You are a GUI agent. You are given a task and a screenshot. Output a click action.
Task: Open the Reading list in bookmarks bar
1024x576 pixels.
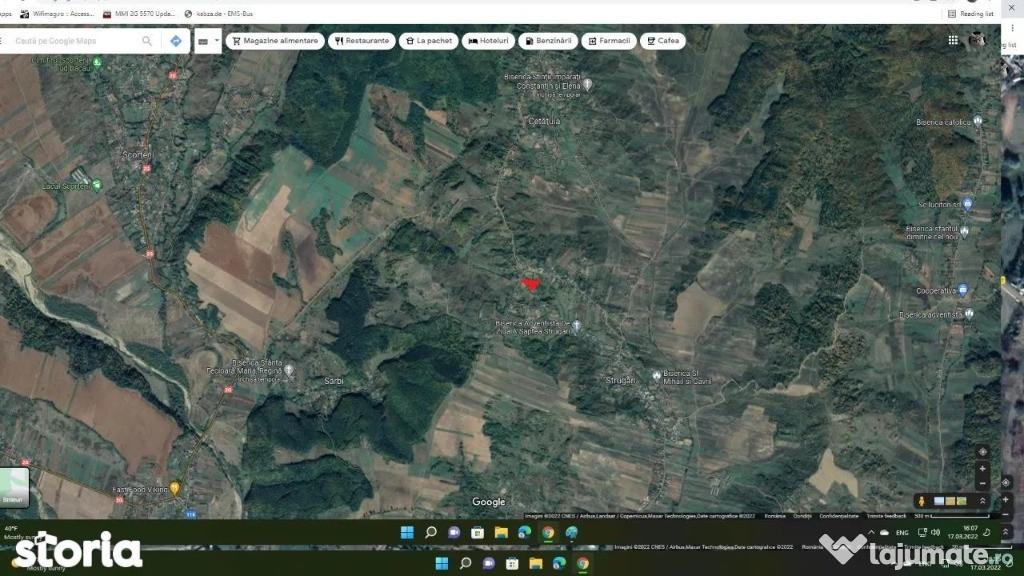[x=970, y=14]
